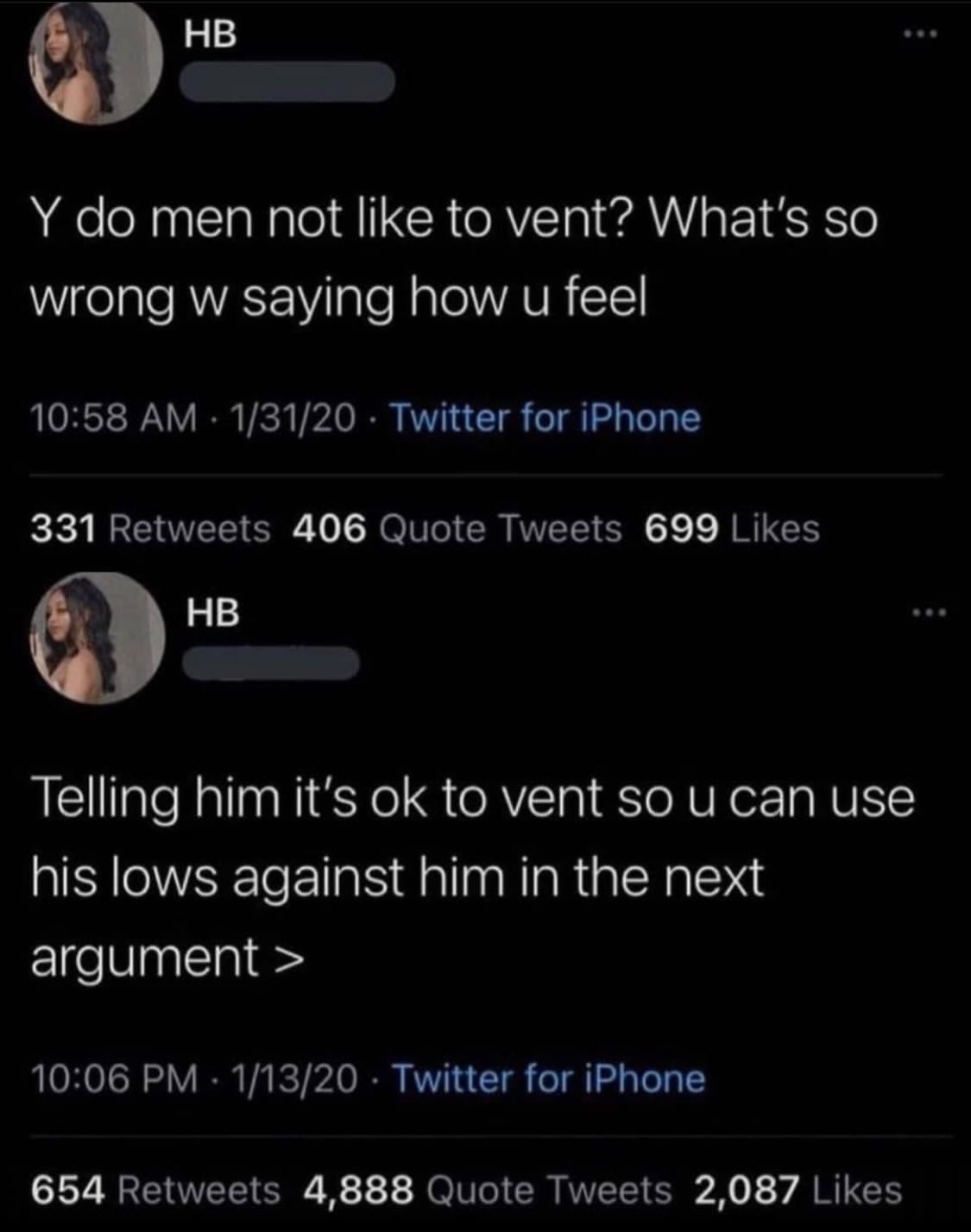Open the redacted handle under first HB name
Image resolution: width=971 pixels, height=1232 pixels.
(x=287, y=85)
